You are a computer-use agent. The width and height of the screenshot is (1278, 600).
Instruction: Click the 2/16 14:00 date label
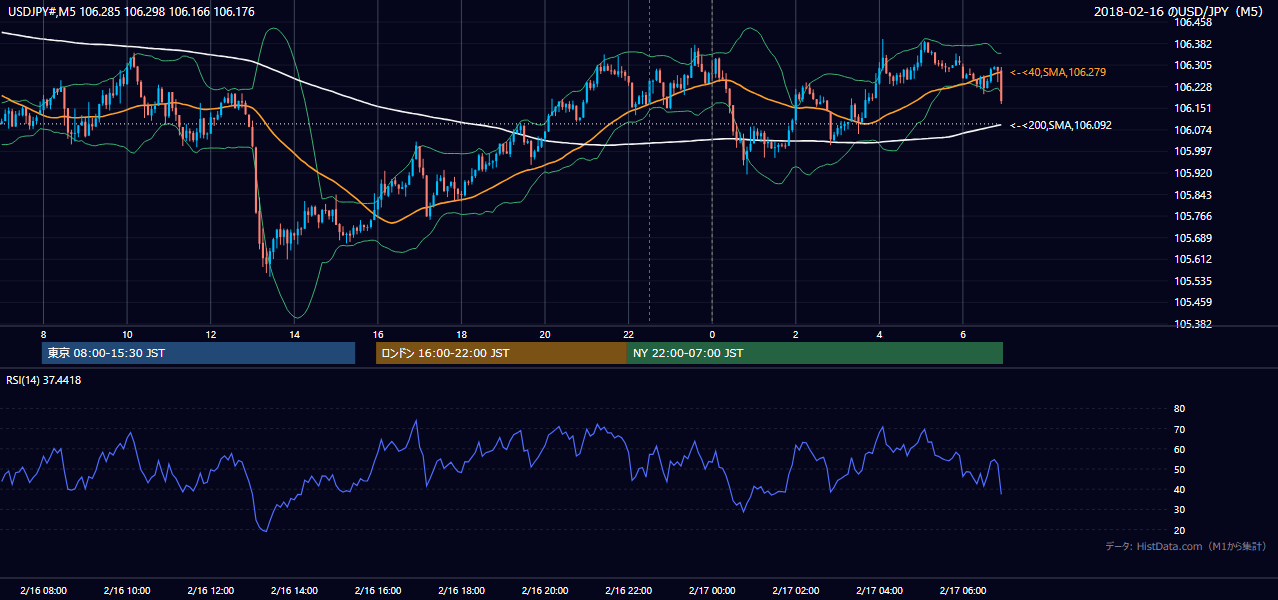pyautogui.click(x=294, y=590)
